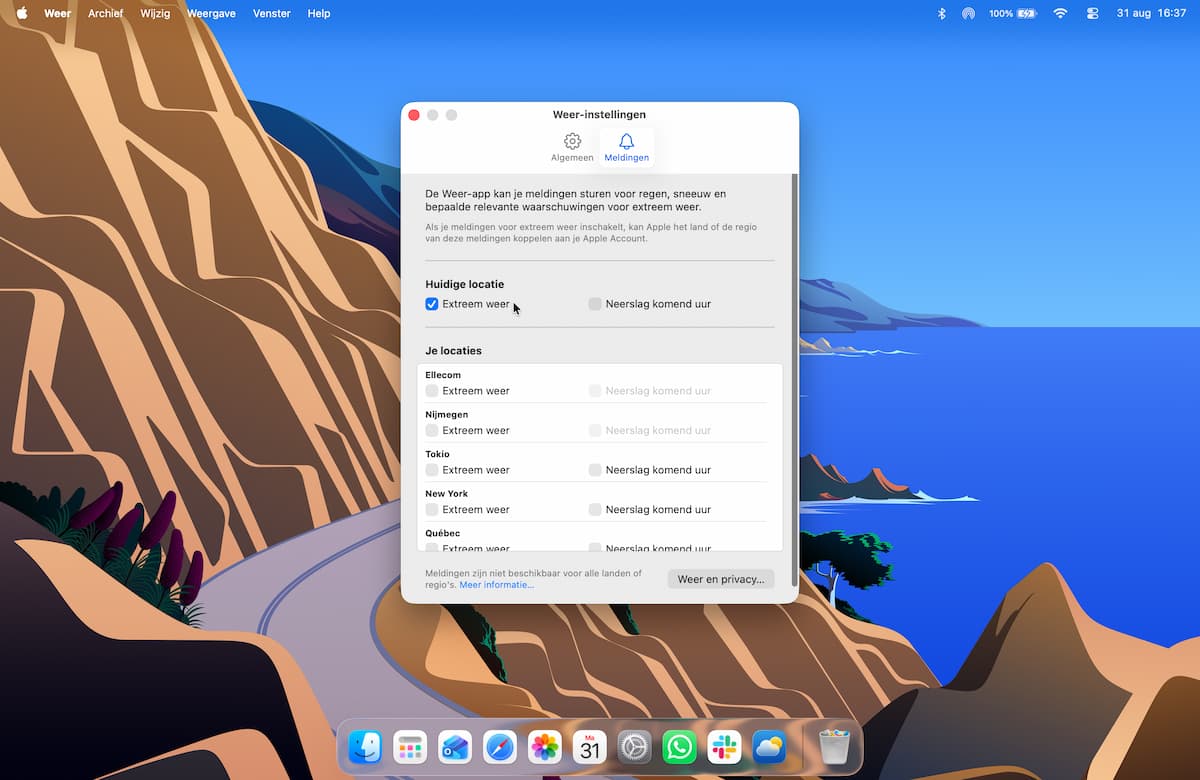Screen dimensions: 1200x780
Task: Click the Weer en privacy button
Action: (721, 579)
